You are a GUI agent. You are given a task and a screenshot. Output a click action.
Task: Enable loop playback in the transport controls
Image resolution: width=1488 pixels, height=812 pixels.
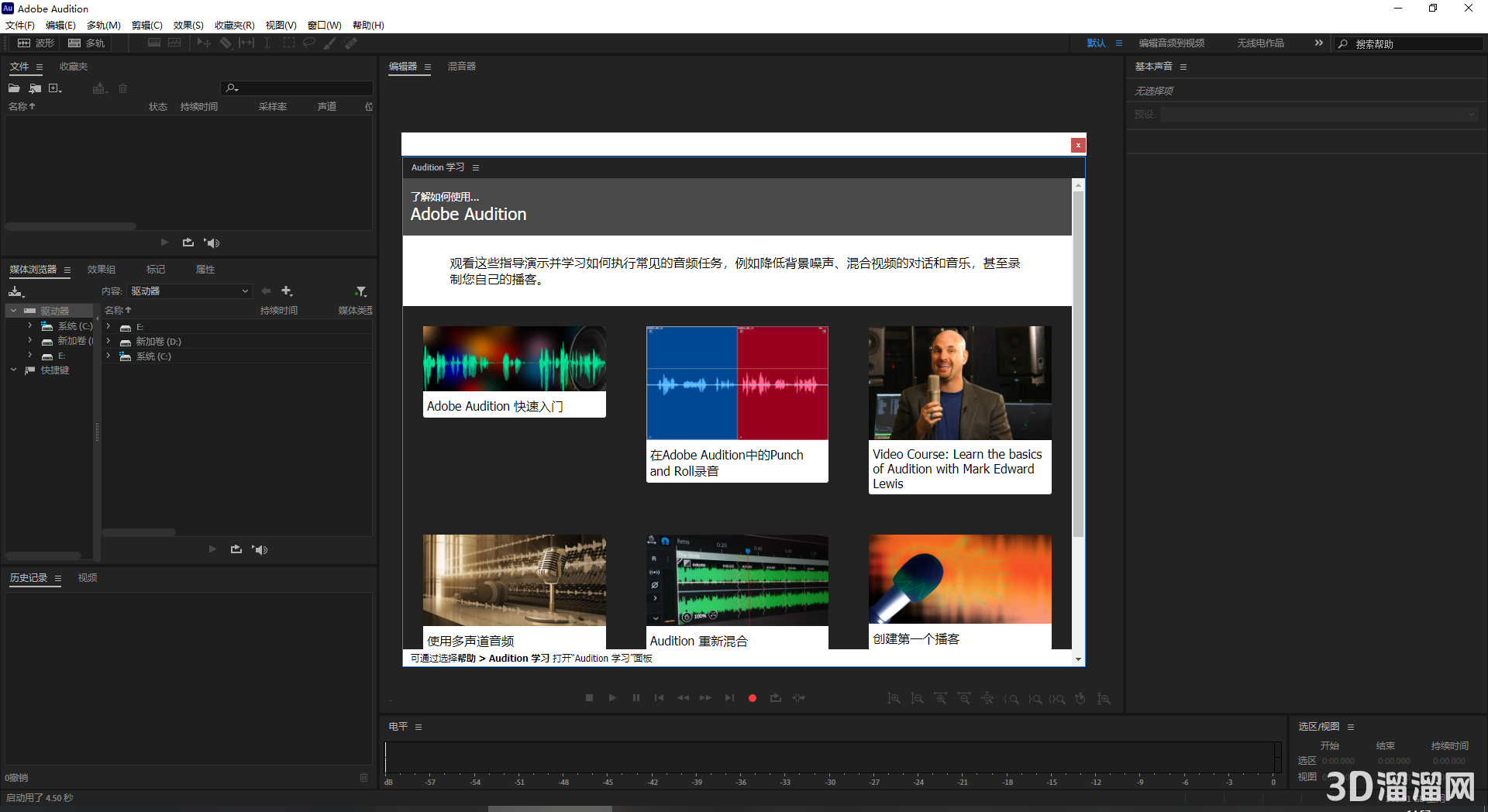[x=776, y=697]
